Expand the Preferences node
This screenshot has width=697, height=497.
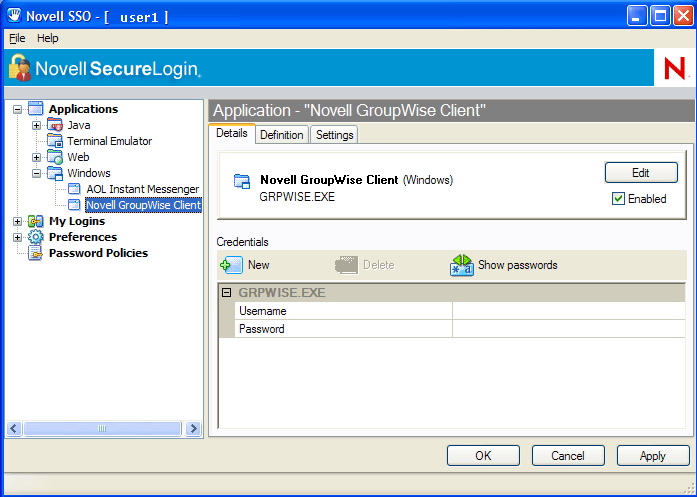[x=17, y=237]
